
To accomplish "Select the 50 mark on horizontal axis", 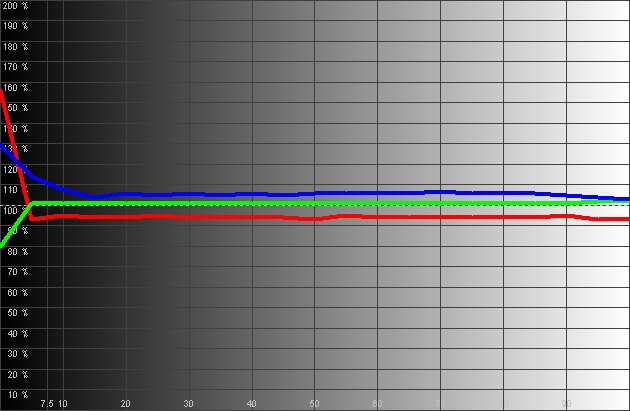I will pos(315,404).
